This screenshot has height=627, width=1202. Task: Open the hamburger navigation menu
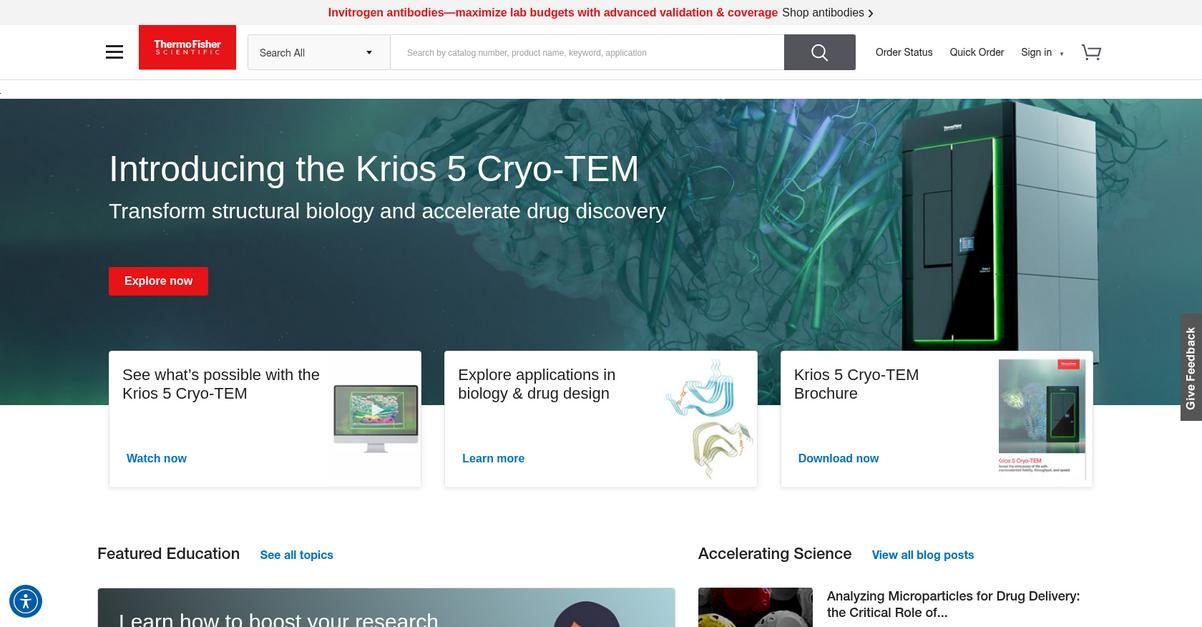coord(114,52)
